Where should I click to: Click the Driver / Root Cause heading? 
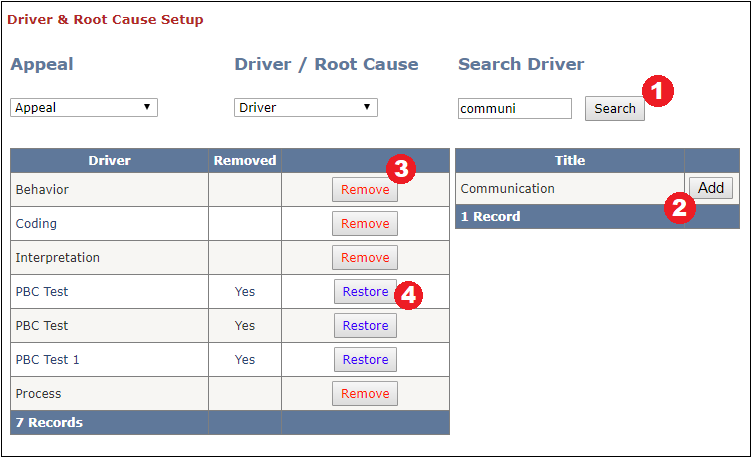(x=326, y=64)
